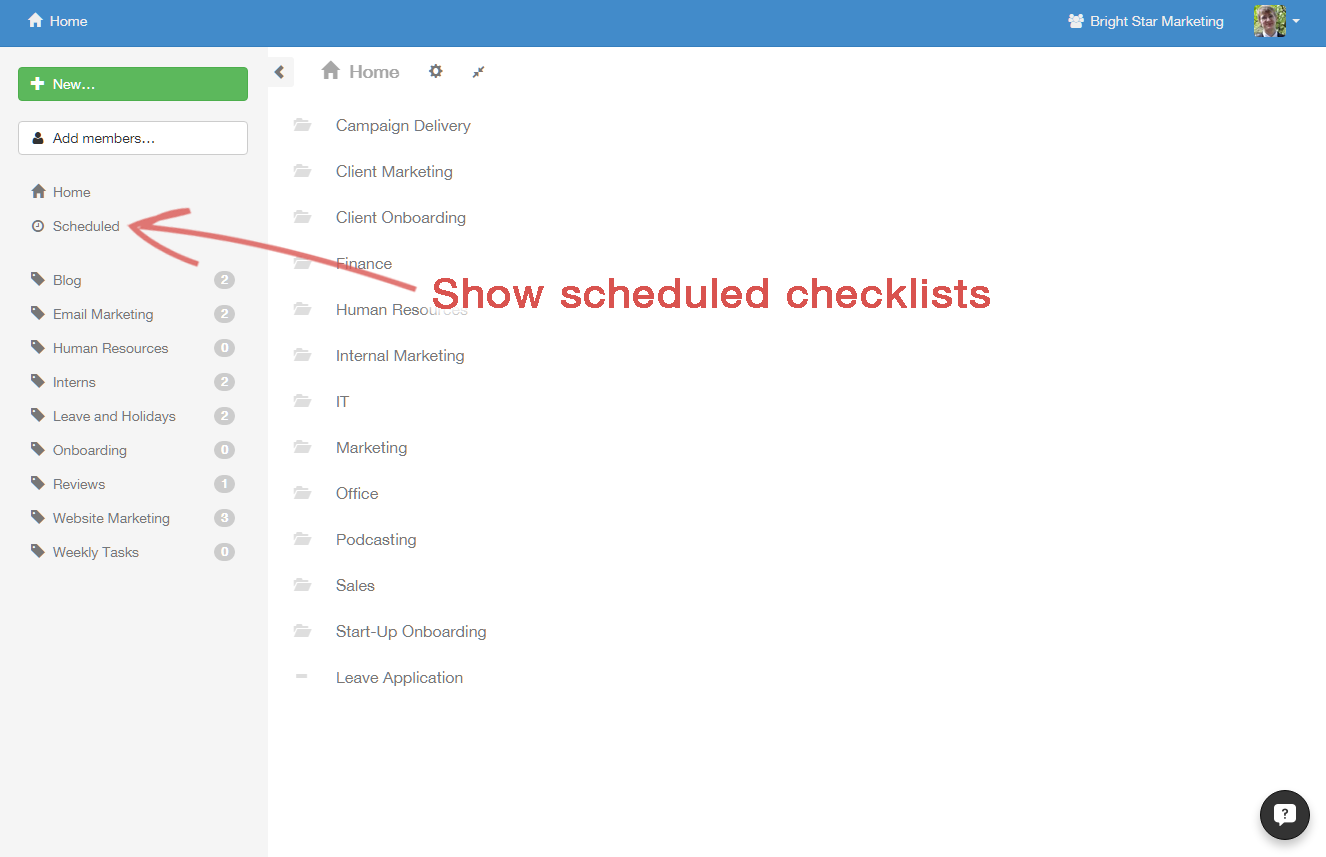Click the team icon beside Bright Star Marketing
This screenshot has height=857, width=1326.
pos(1076,21)
